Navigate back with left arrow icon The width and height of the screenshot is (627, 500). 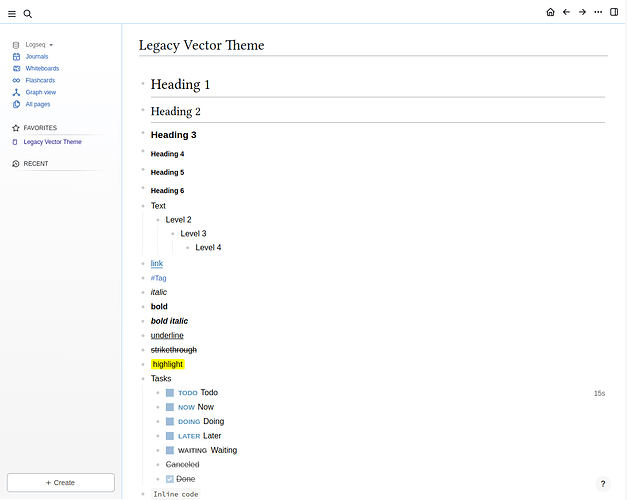click(566, 12)
